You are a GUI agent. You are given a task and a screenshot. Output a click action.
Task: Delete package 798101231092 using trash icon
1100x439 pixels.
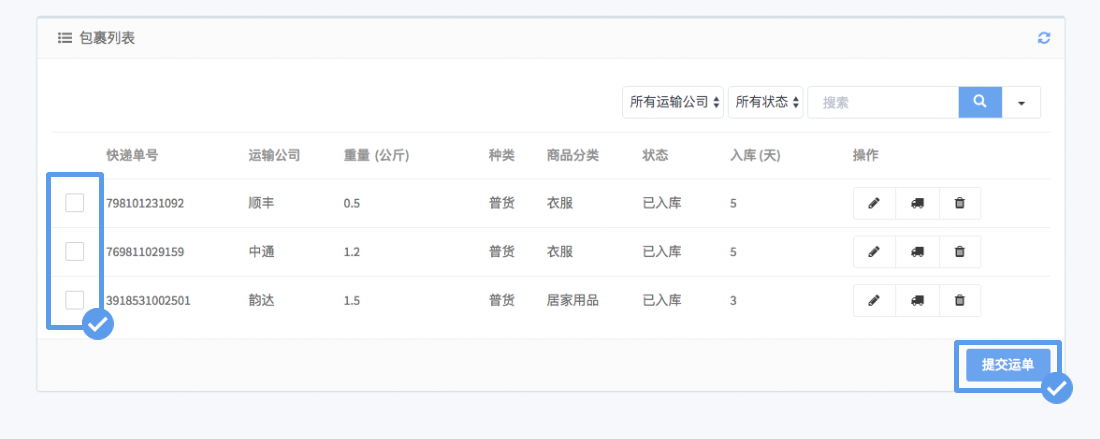click(960, 203)
